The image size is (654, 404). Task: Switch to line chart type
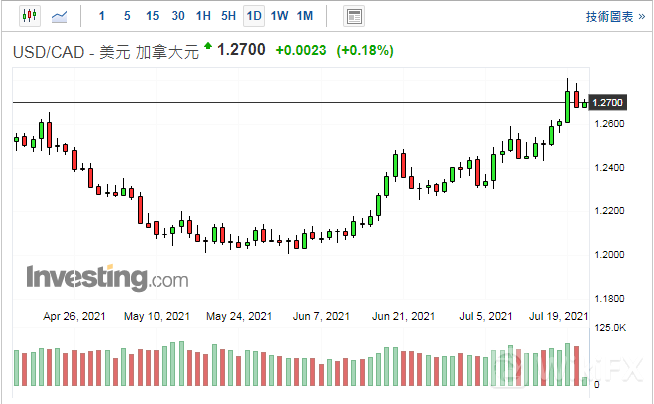61,16
